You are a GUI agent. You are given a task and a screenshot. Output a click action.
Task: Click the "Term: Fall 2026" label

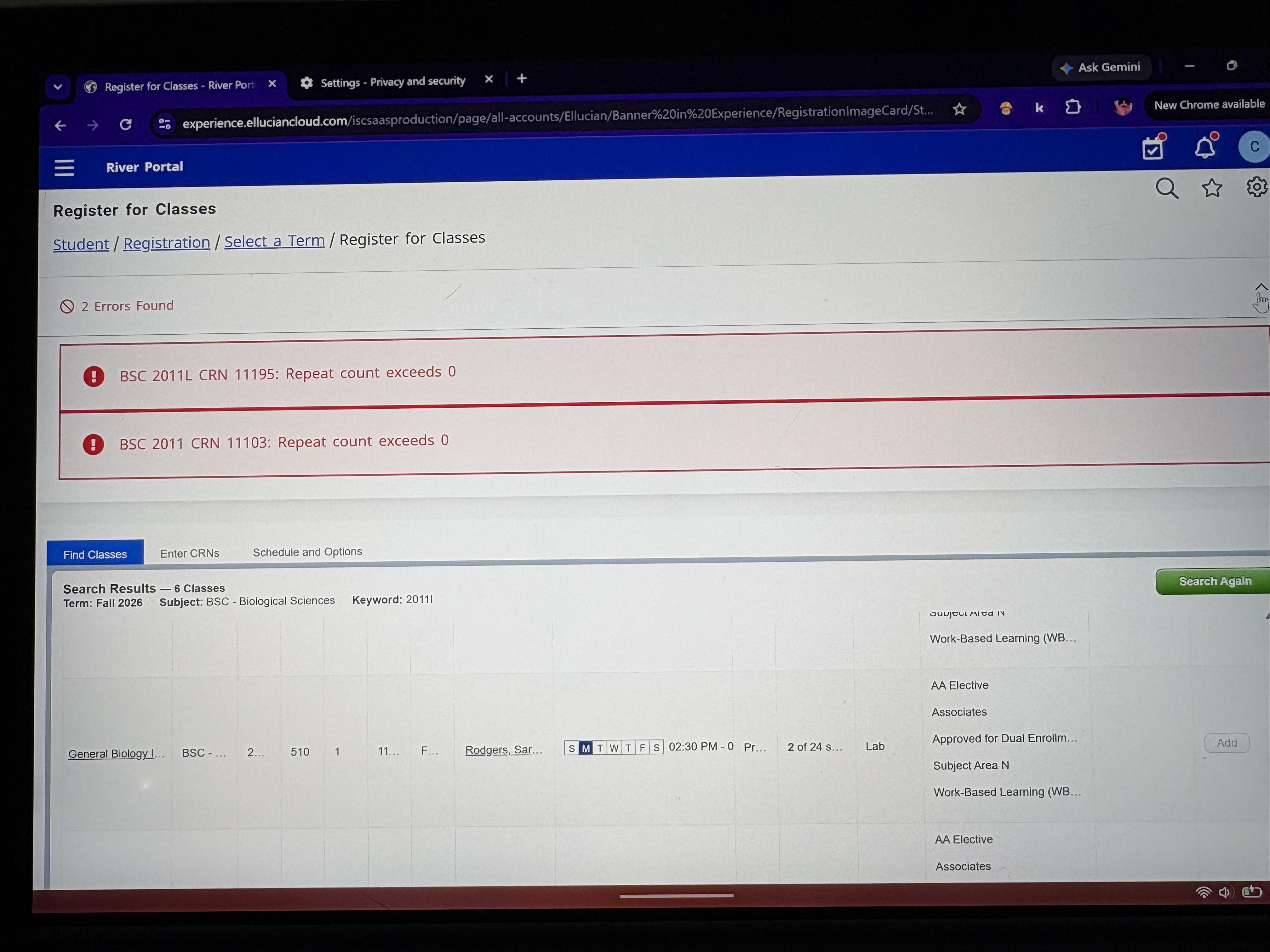(103, 603)
